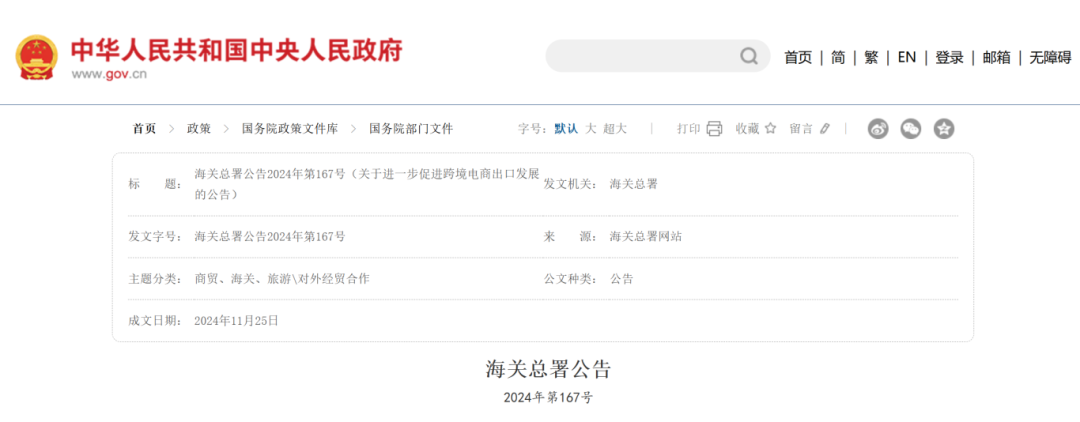Switch to Traditional Chinese 繁

pos(871,58)
